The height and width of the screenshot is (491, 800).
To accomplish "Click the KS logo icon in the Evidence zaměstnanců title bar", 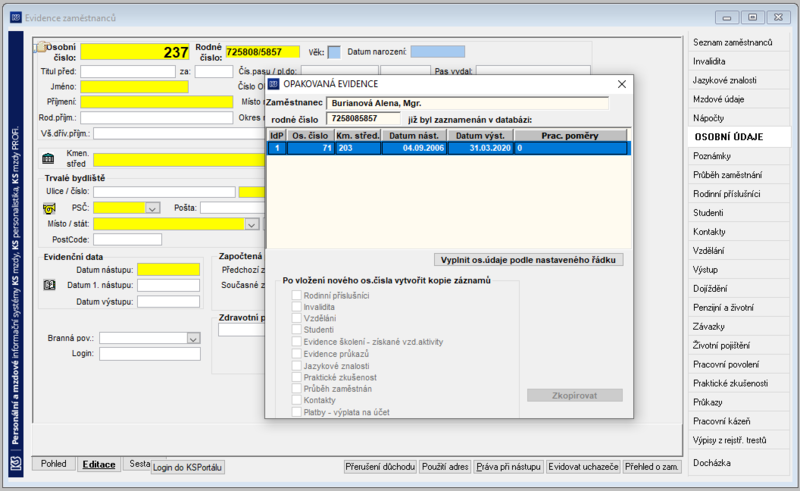I will pyautogui.click(x=16, y=17).
